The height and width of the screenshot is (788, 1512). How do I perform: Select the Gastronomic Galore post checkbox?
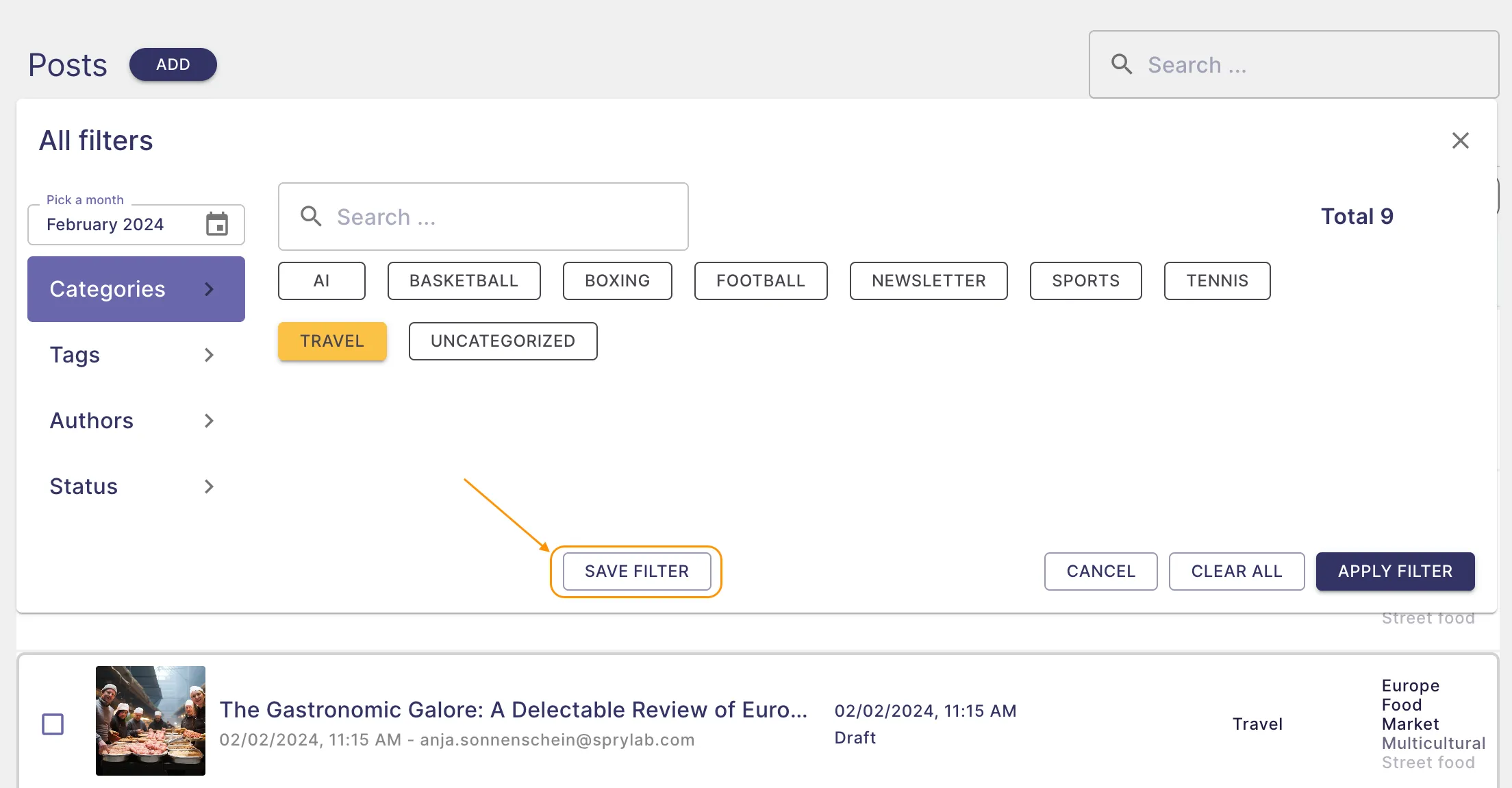coord(53,724)
